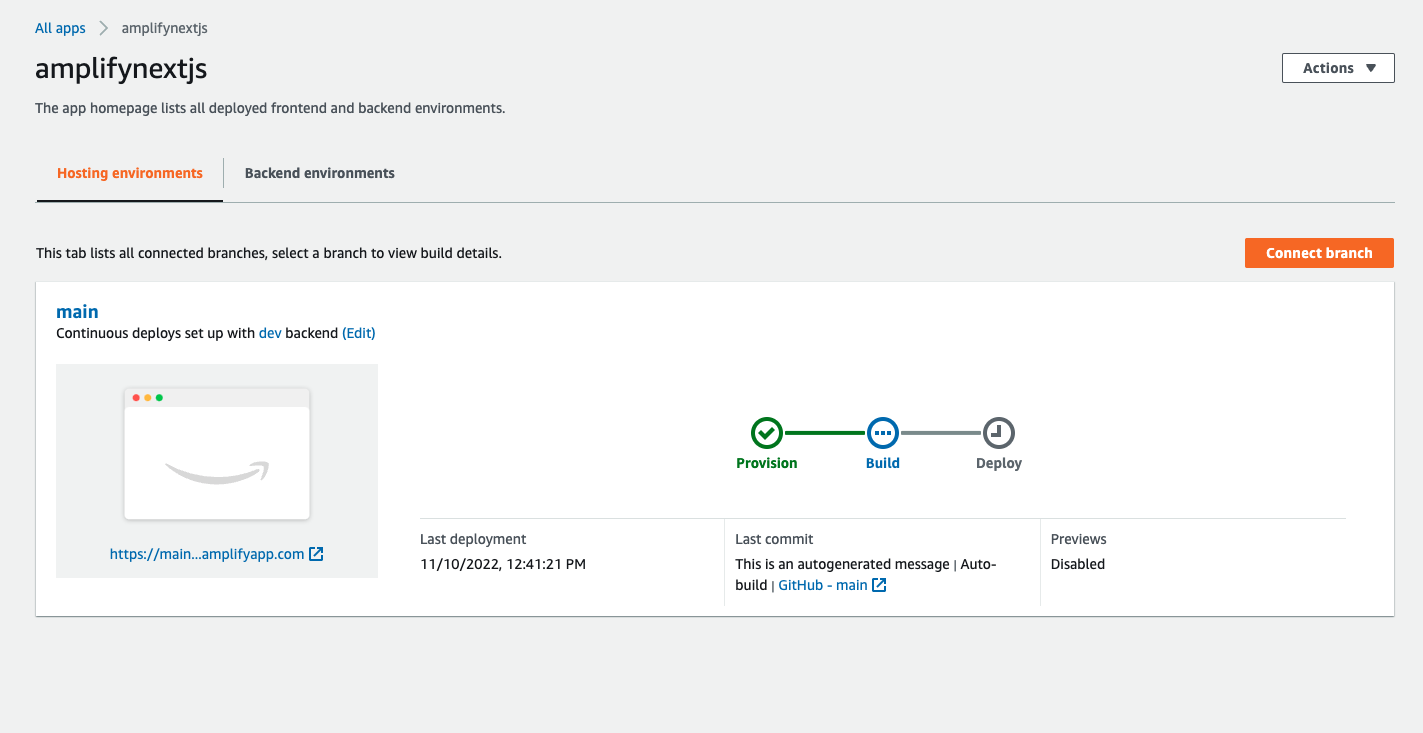The width and height of the screenshot is (1423, 733).
Task: Click the amplifynextjs breadcrumb text
Action: point(165,28)
